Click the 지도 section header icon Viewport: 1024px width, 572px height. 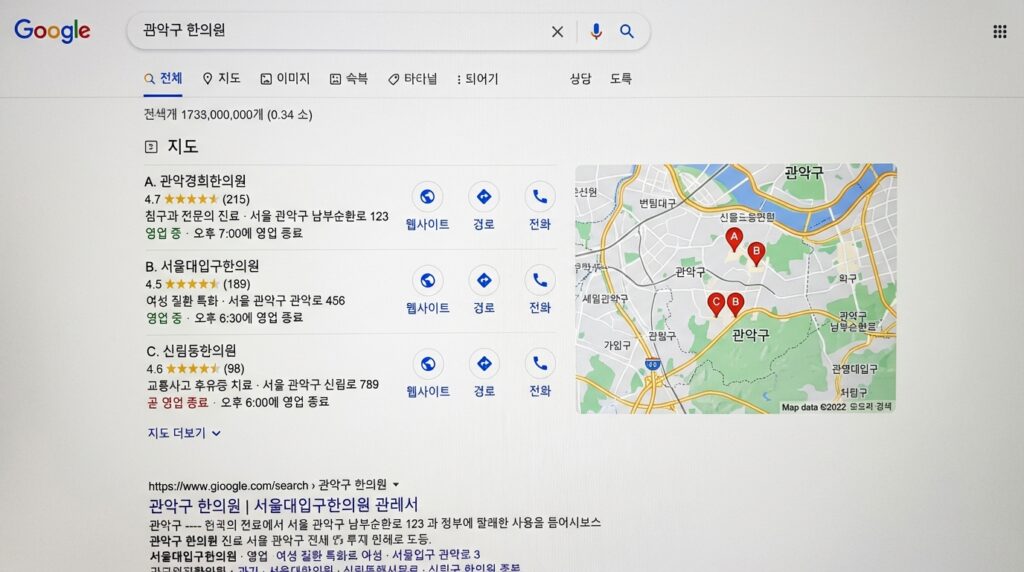point(151,146)
